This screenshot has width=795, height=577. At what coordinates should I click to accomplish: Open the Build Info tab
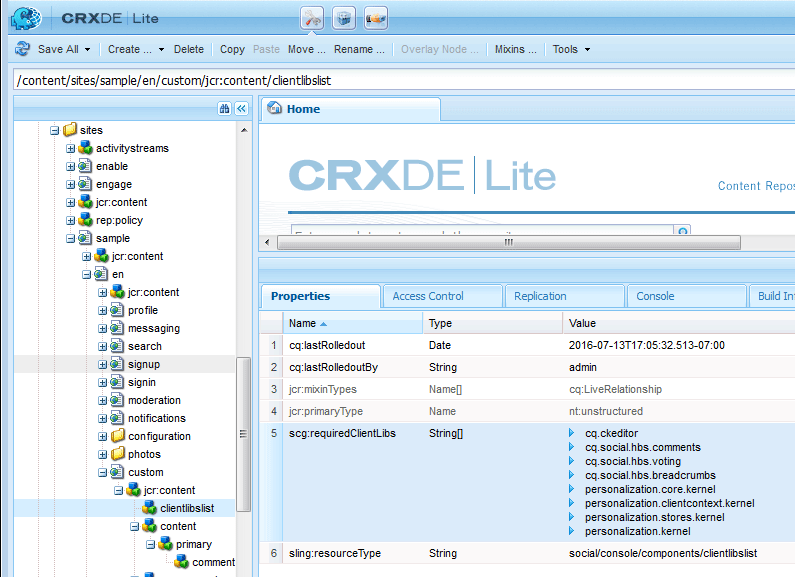coord(772,296)
